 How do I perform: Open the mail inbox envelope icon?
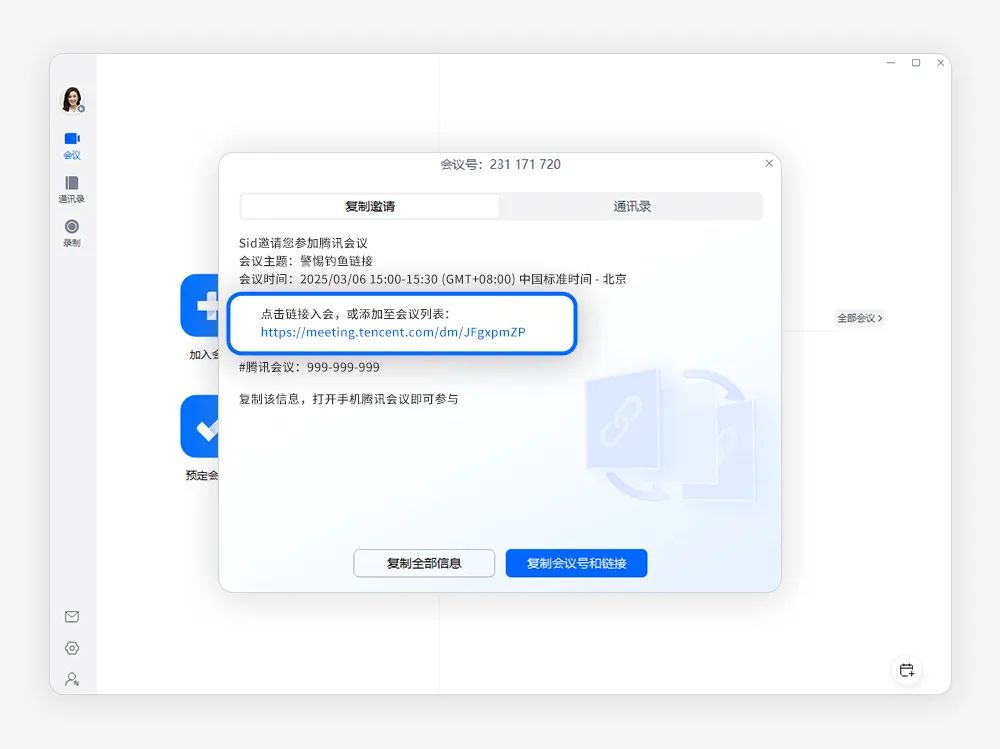(72, 616)
